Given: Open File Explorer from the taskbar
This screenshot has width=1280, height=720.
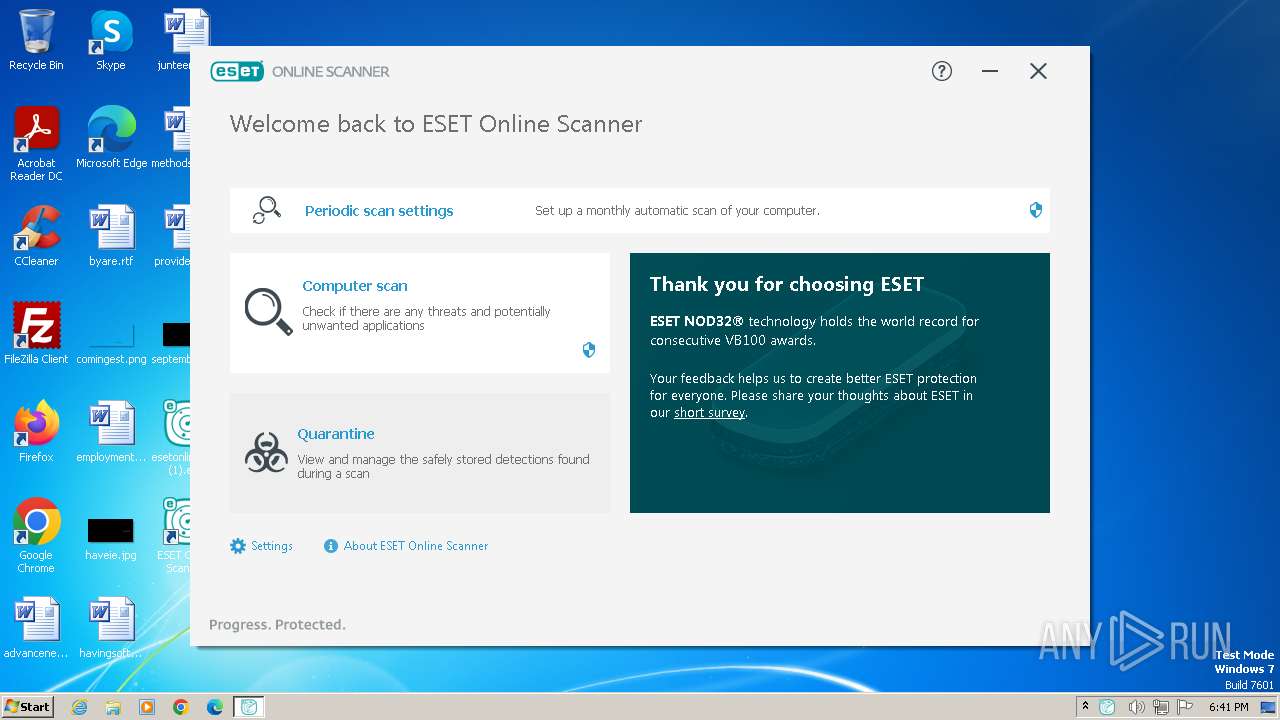Looking at the screenshot, I should tap(113, 707).
